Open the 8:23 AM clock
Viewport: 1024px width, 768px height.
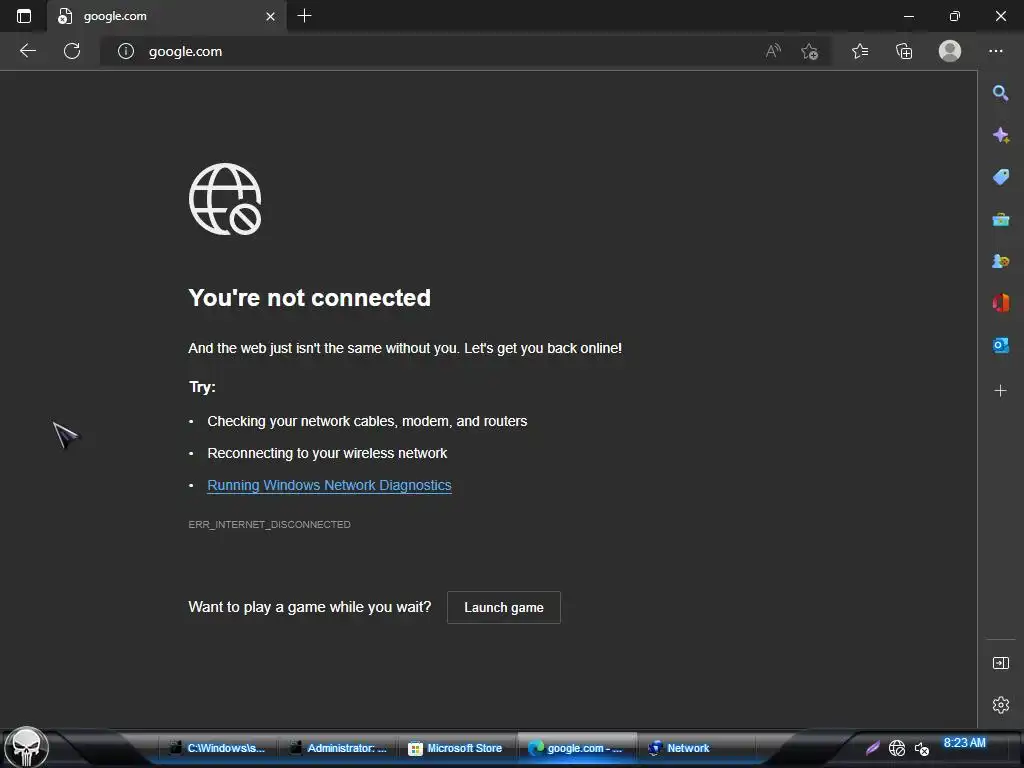(x=964, y=743)
